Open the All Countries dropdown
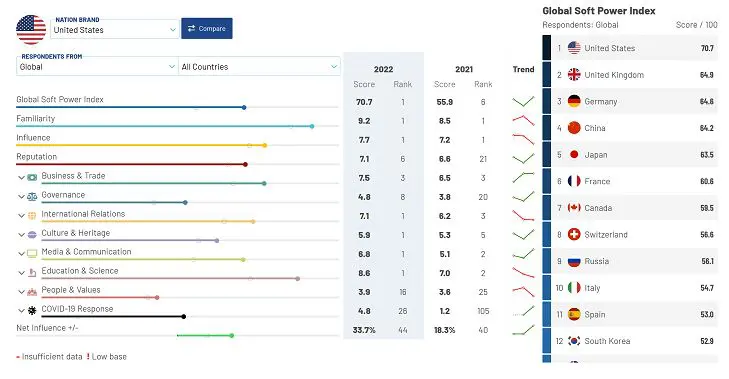Screen dimensions: 729x379 click(259, 66)
